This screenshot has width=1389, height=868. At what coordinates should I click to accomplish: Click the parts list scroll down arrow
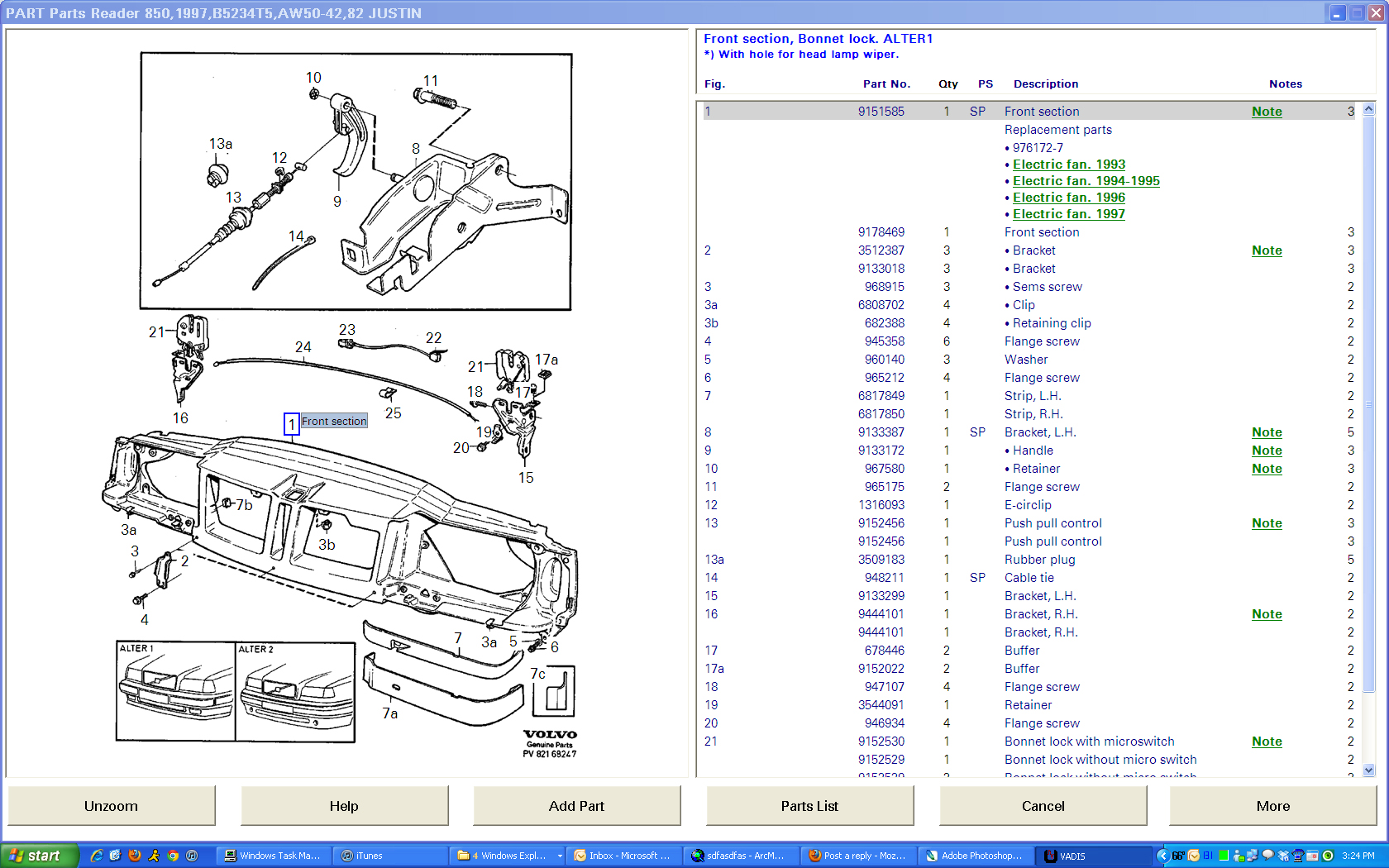pyautogui.click(x=1368, y=770)
